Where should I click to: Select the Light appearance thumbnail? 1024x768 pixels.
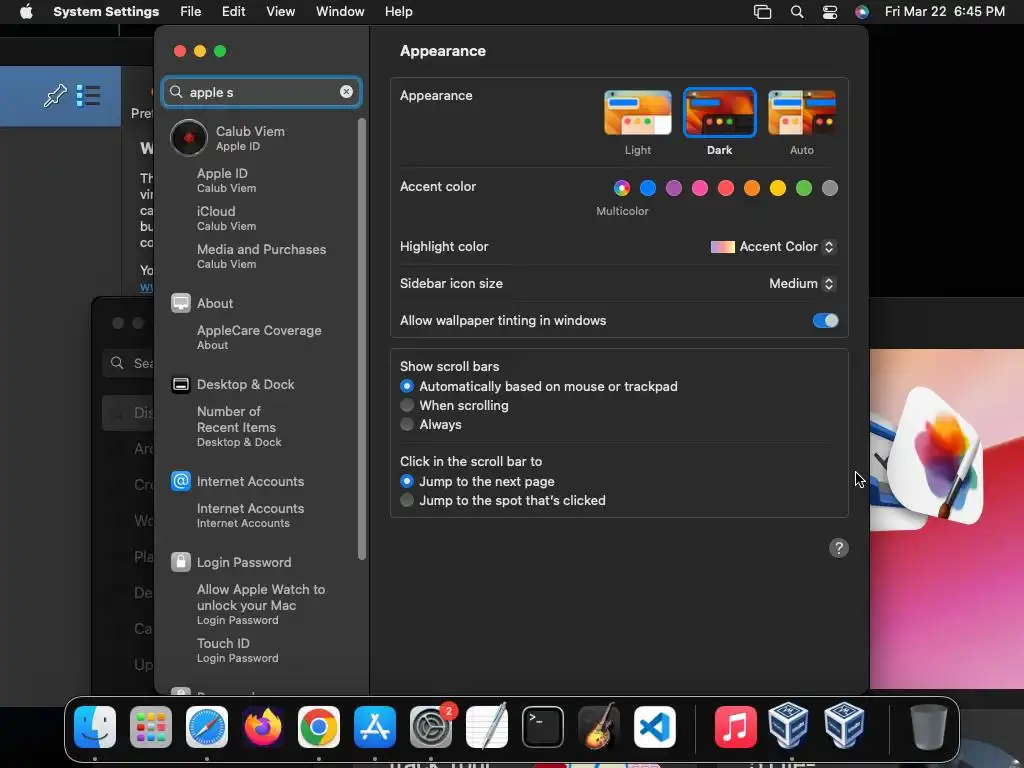click(x=637, y=112)
